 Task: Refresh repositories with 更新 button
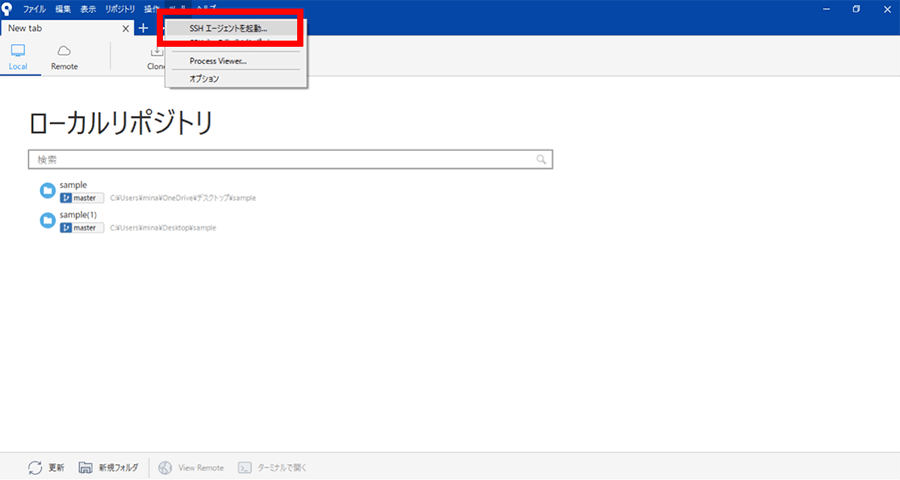pyautogui.click(x=46, y=467)
